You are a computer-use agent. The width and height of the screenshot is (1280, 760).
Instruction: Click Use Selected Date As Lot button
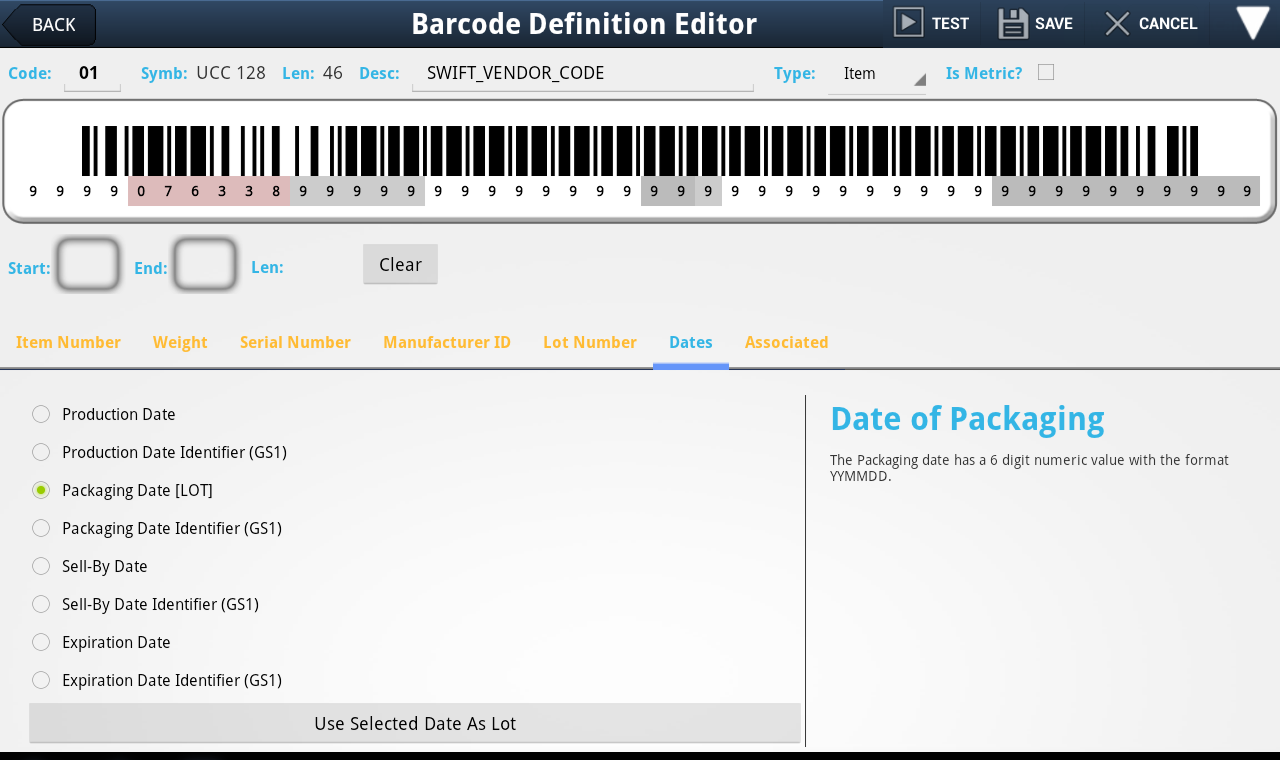point(415,723)
